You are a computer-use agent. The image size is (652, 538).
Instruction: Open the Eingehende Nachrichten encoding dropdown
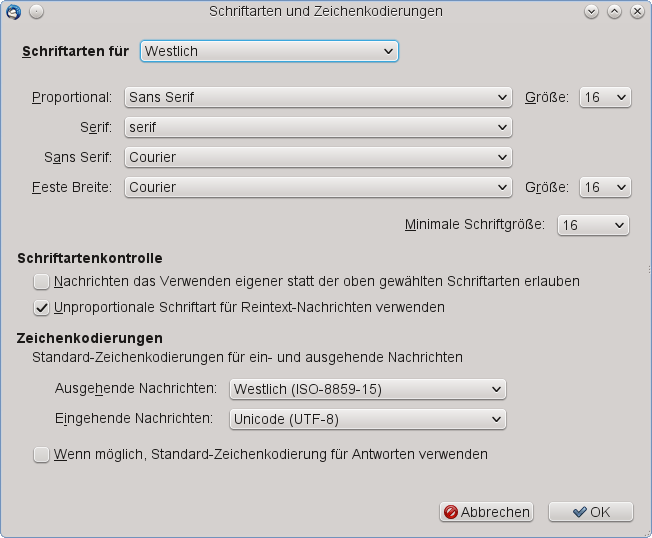[x=367, y=419]
